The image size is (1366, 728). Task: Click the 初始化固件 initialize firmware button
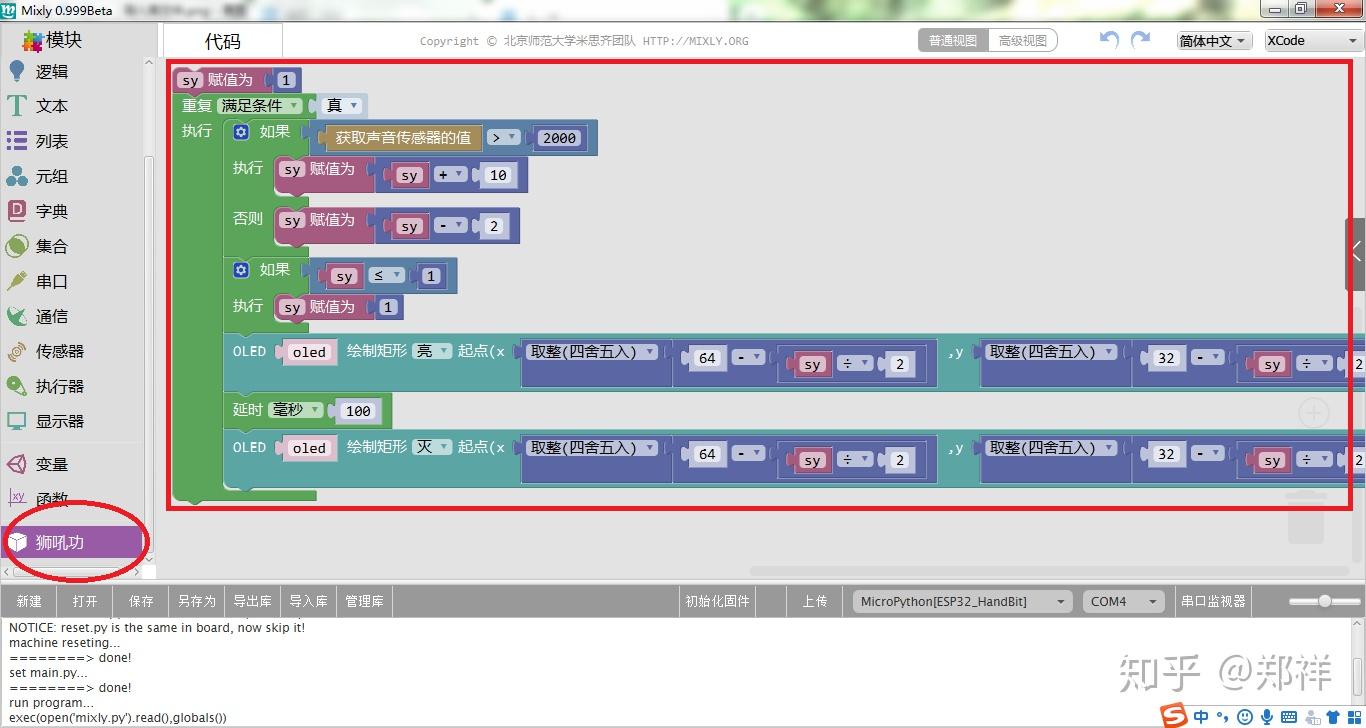(x=717, y=601)
